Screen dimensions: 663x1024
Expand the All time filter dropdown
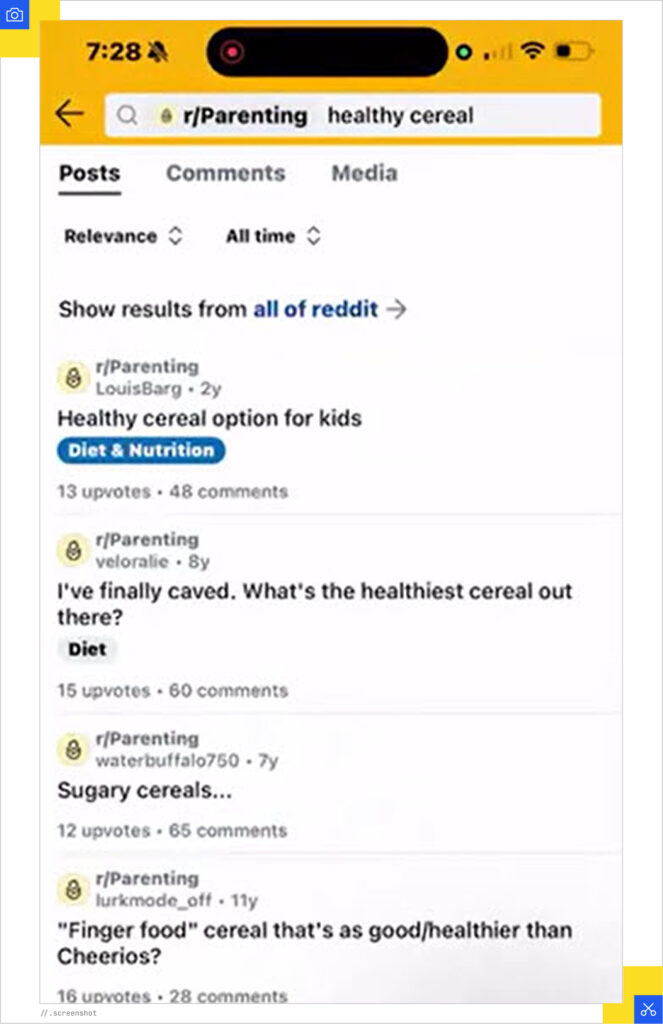click(272, 236)
